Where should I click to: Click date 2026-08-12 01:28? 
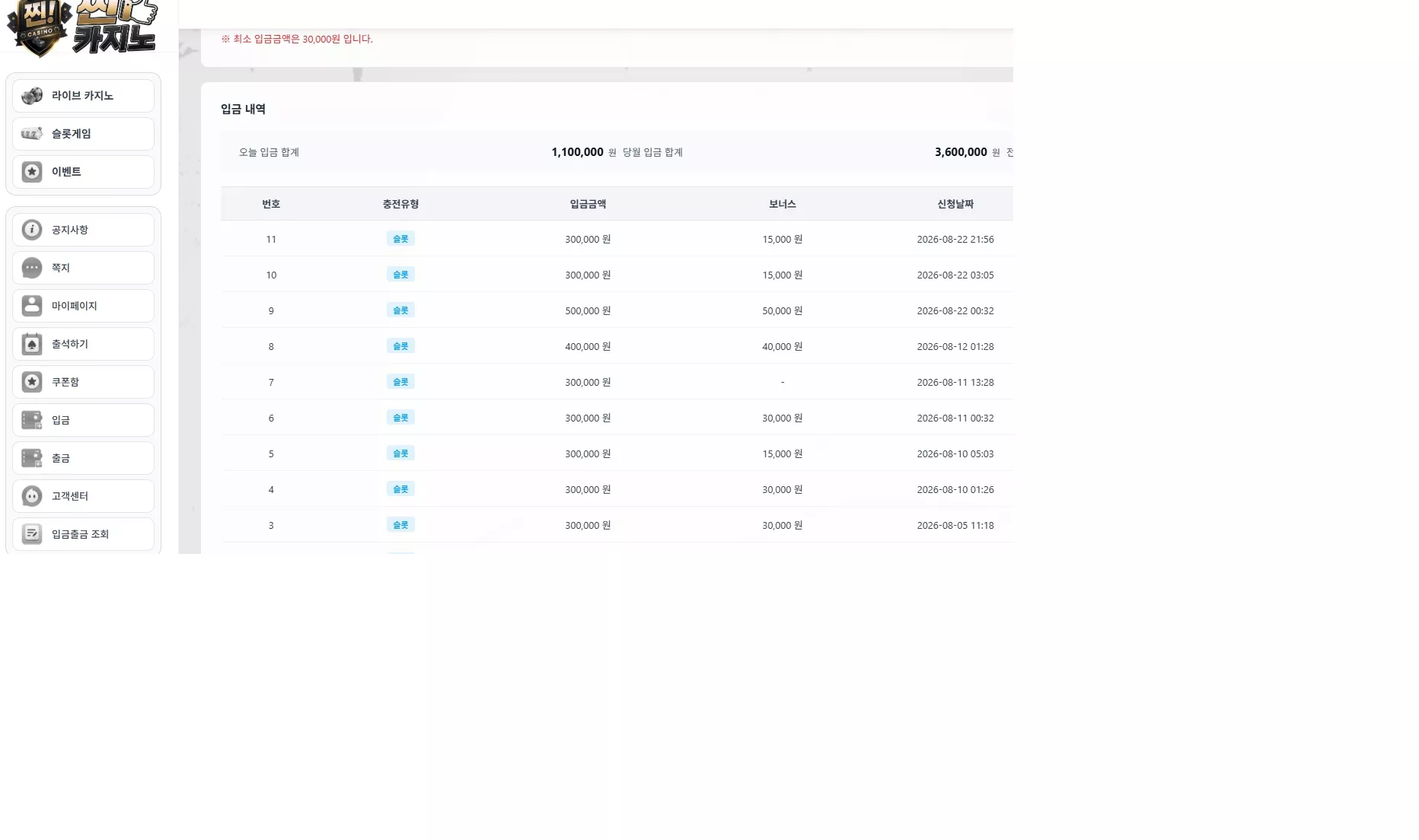point(955,346)
